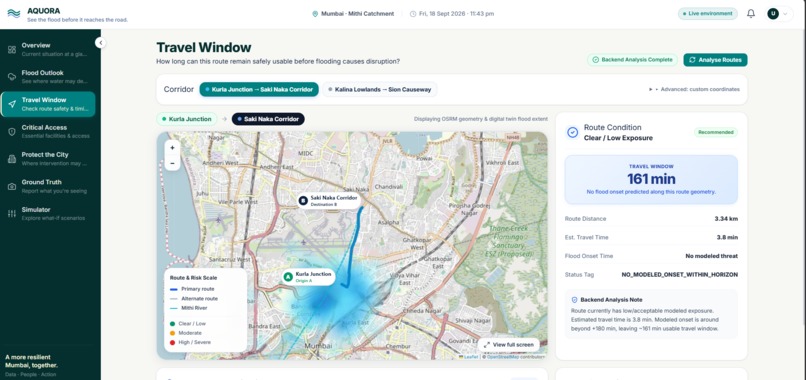Screen dimensions: 806x380
Task: Click the location pin icon next to Mumbai
Action: [x=315, y=14]
